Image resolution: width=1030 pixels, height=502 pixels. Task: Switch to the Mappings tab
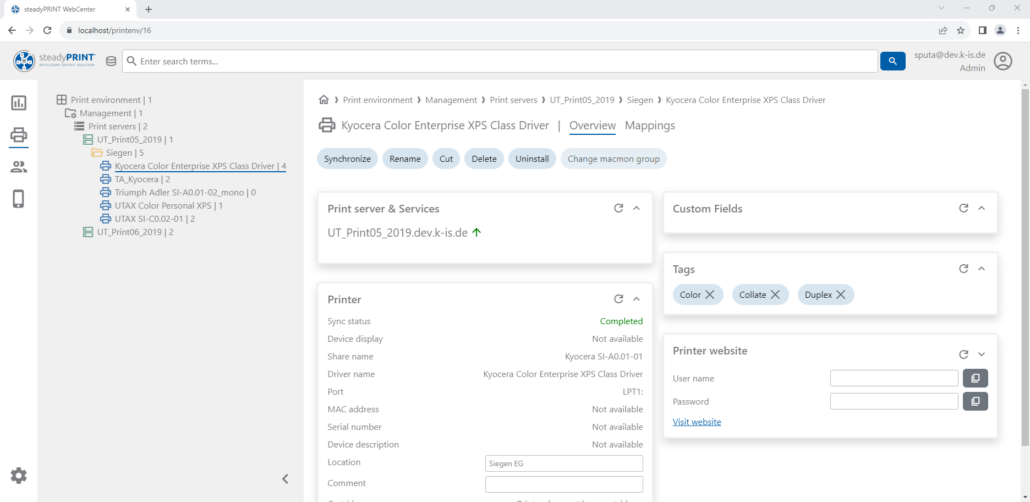(x=650, y=126)
